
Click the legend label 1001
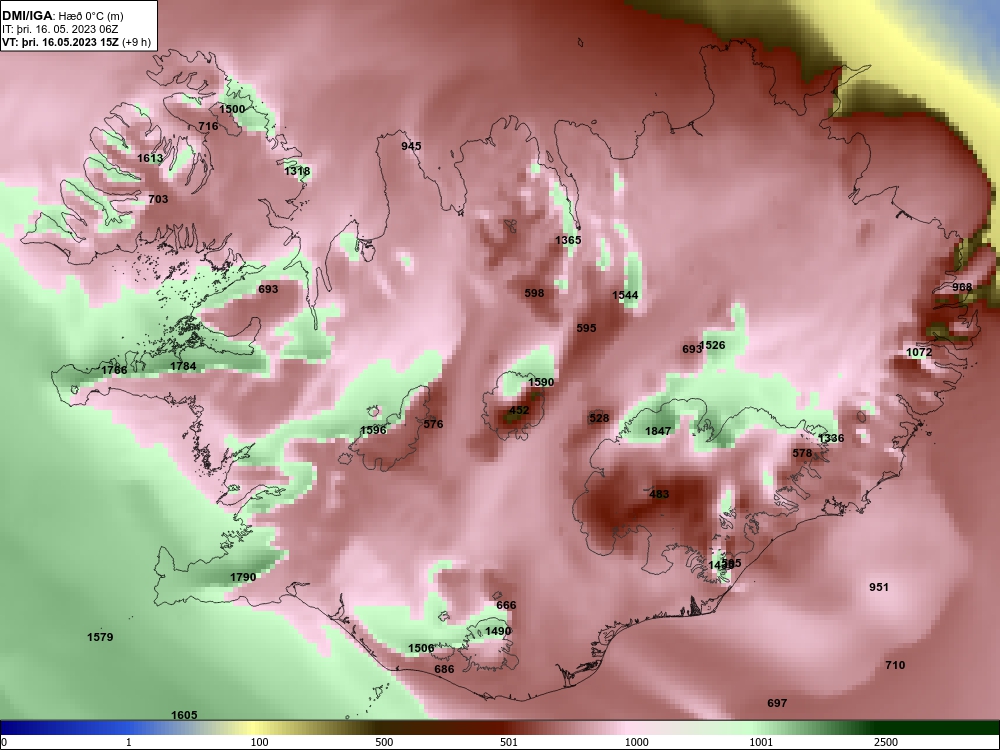[x=761, y=742]
